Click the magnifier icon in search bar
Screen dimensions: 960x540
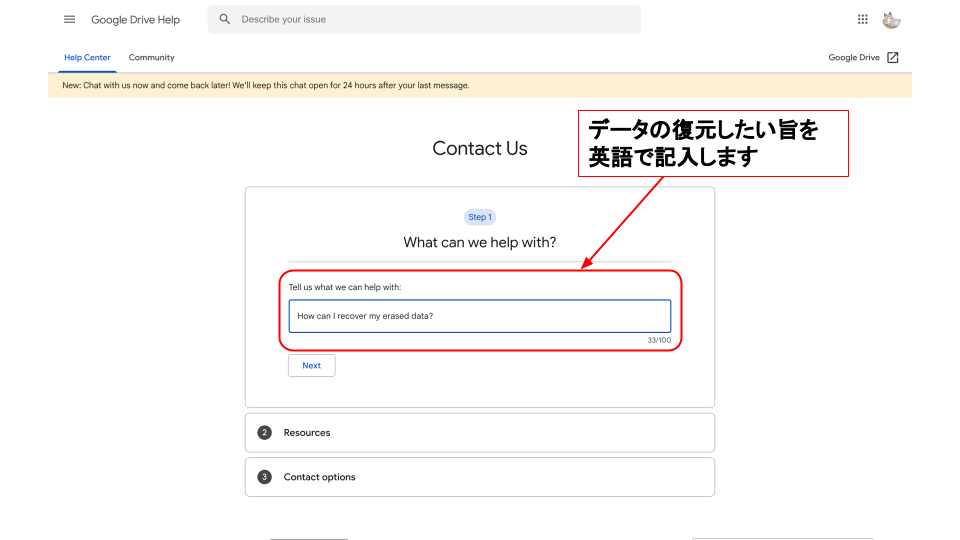tap(225, 19)
